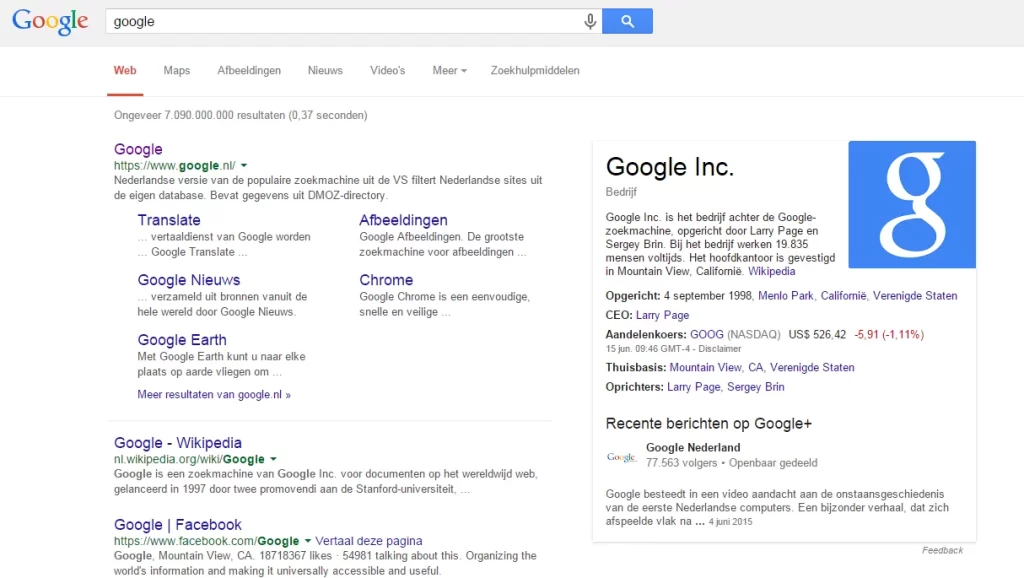Image resolution: width=1024 pixels, height=578 pixels.
Task: Click Vertaal deze pagina link
Action: pyautogui.click(x=369, y=541)
